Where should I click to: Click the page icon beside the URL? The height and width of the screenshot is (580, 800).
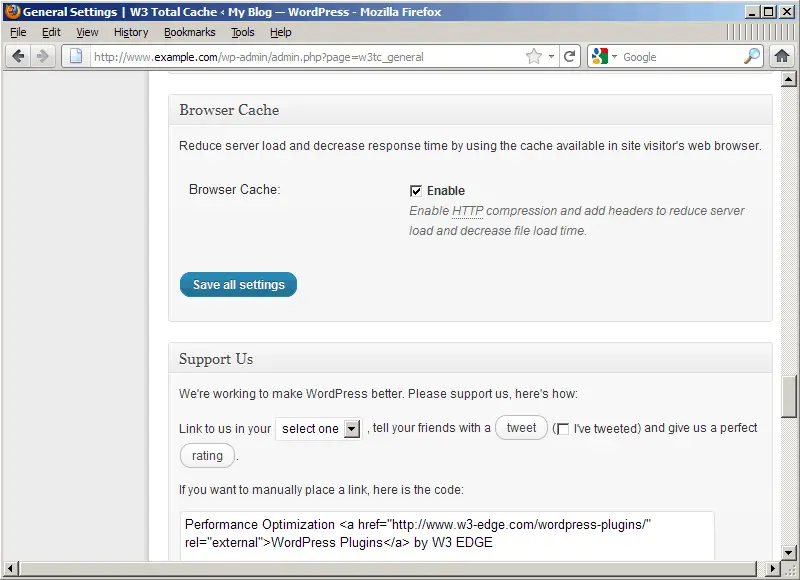click(x=76, y=56)
